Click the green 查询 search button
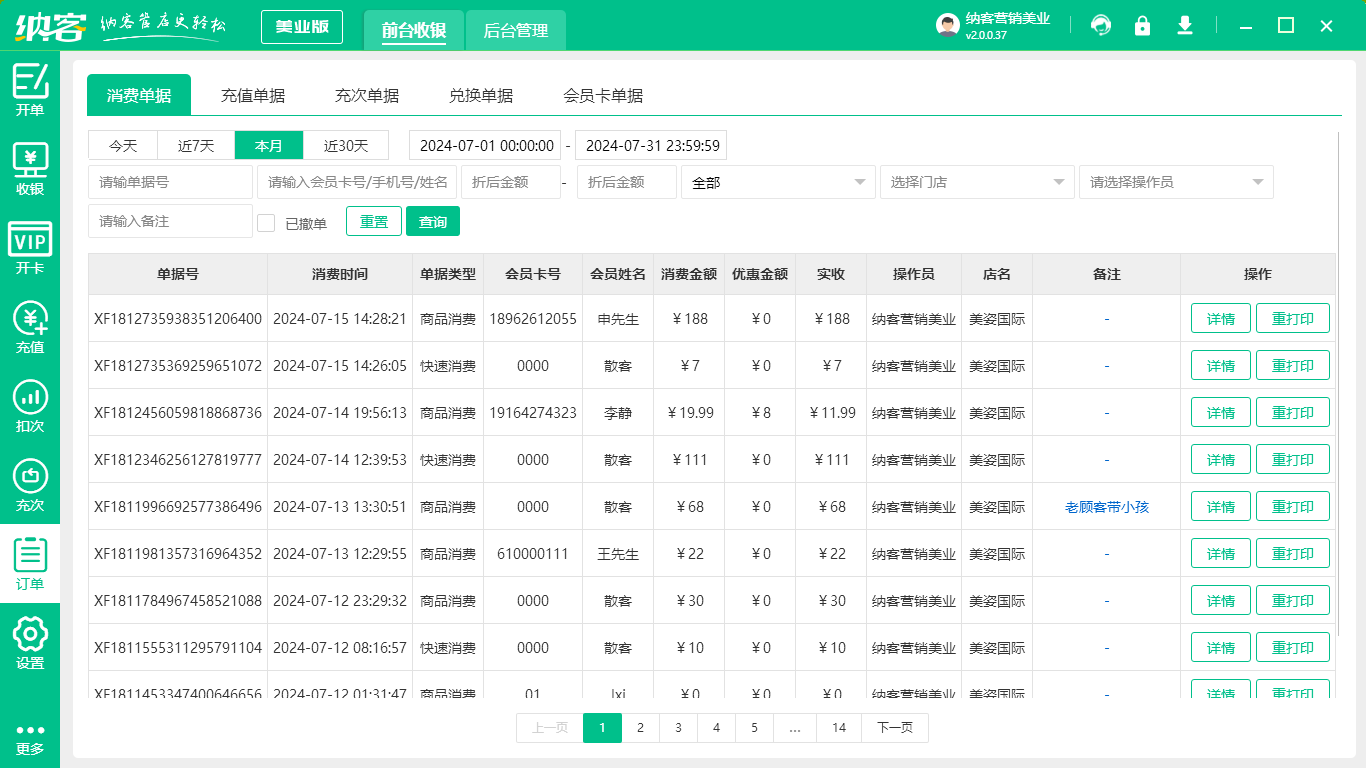 click(432, 222)
